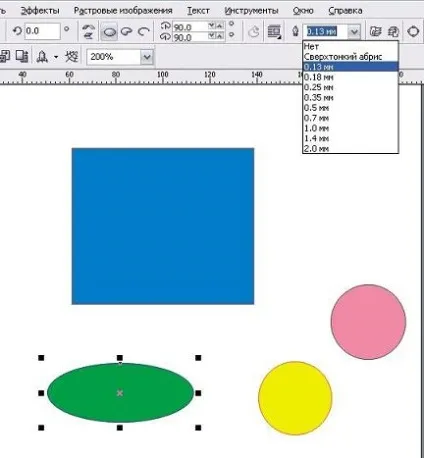The width and height of the screenshot is (424, 458).
Task: Click the bell-shaped Corel online icon
Action: click(x=42, y=57)
